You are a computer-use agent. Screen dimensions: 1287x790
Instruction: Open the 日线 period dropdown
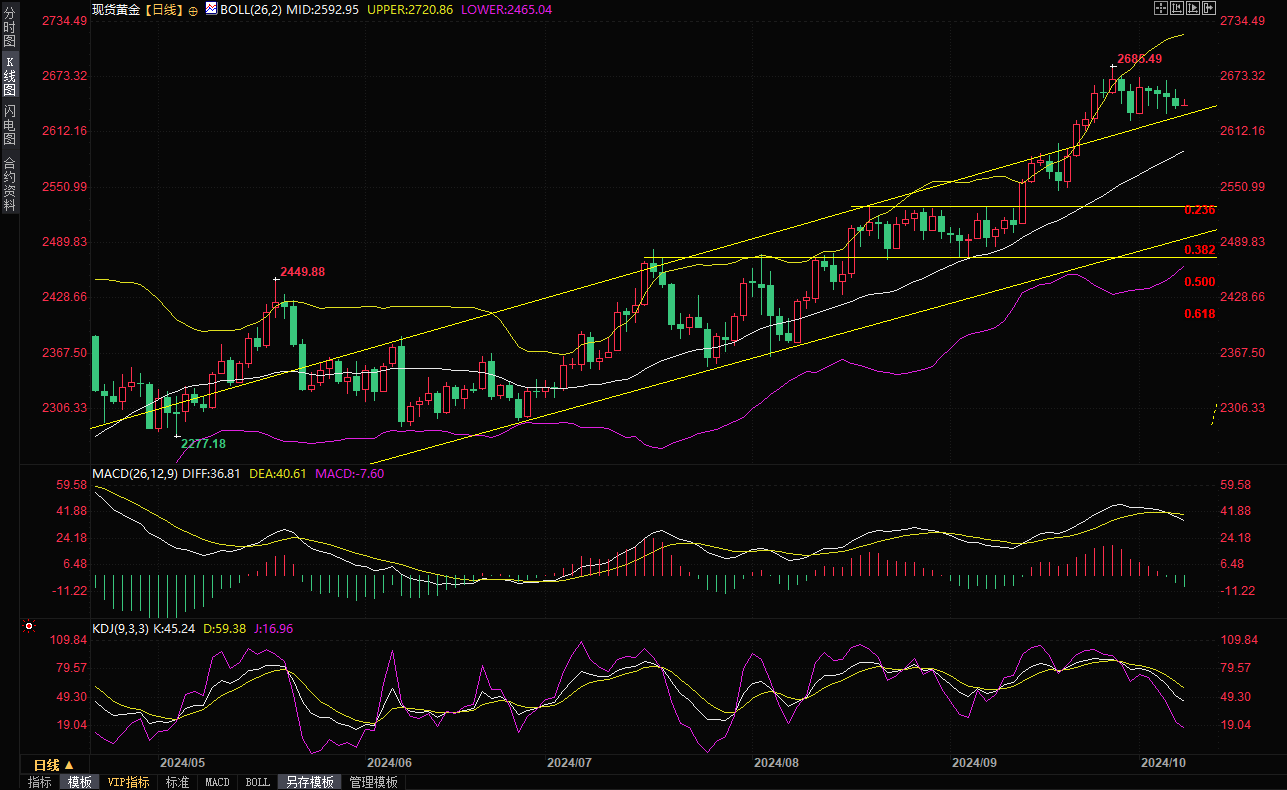click(55, 765)
